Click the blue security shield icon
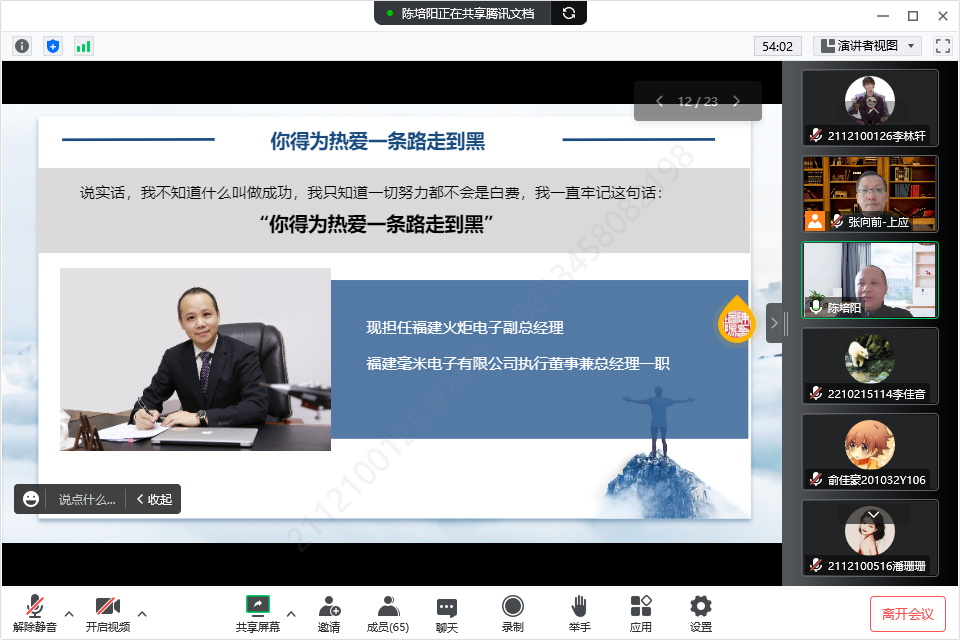Image resolution: width=960 pixels, height=640 pixels. tap(53, 46)
